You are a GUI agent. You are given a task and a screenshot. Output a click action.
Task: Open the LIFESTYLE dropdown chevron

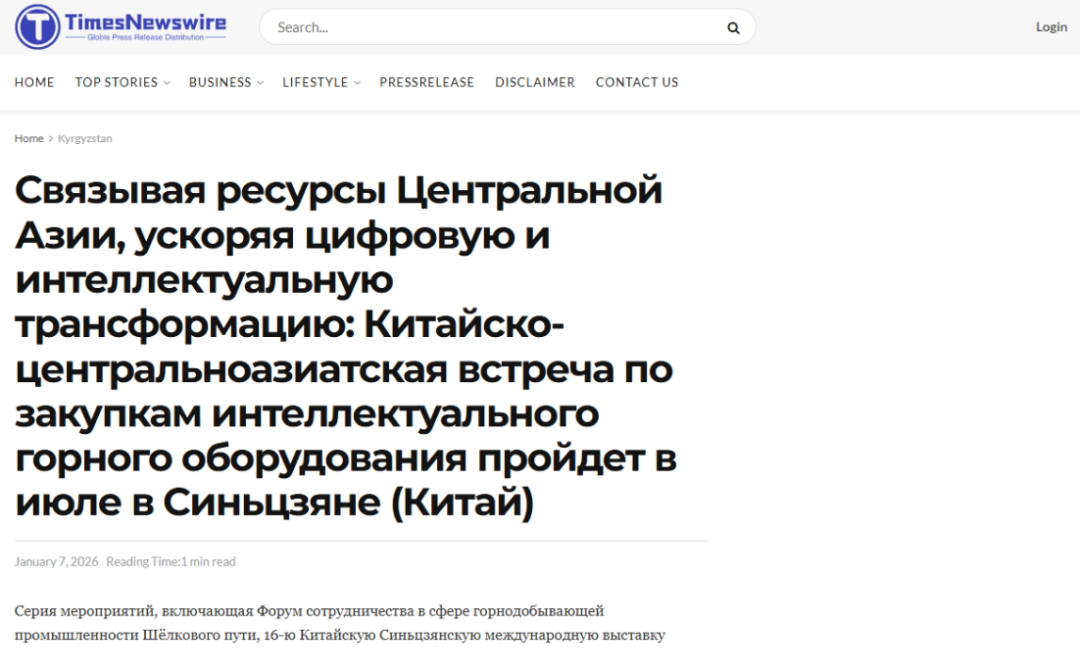point(357,83)
